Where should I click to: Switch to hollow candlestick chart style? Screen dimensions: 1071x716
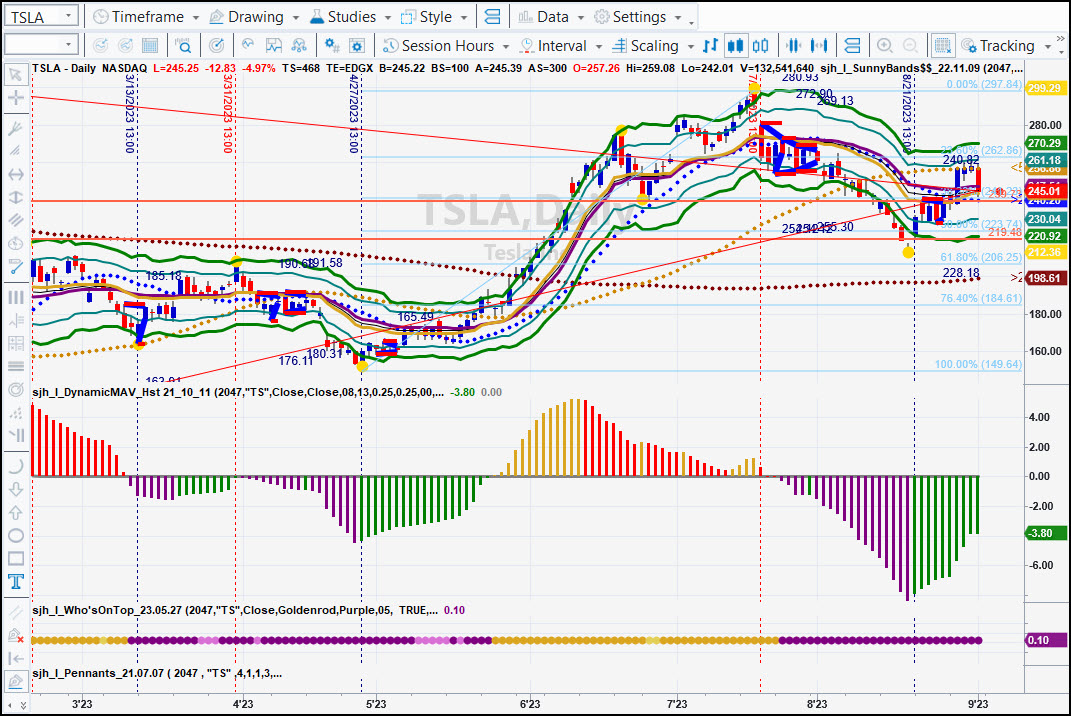pyautogui.click(x=760, y=46)
